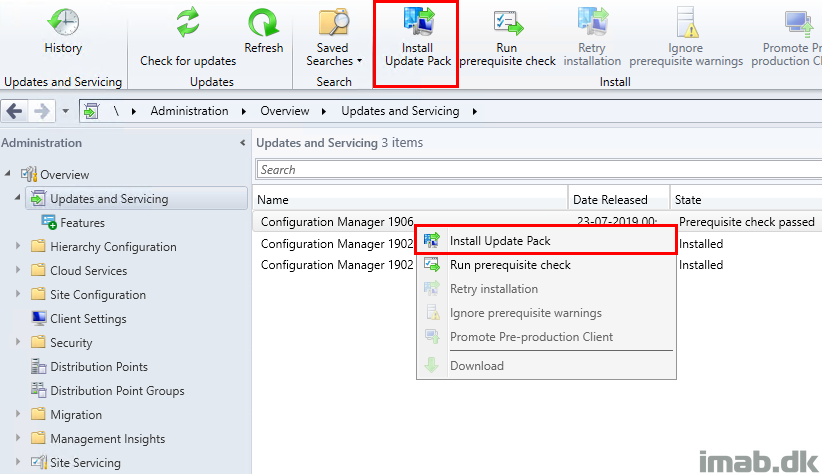Select the Configuration Manager 1906 row

pos(537,222)
